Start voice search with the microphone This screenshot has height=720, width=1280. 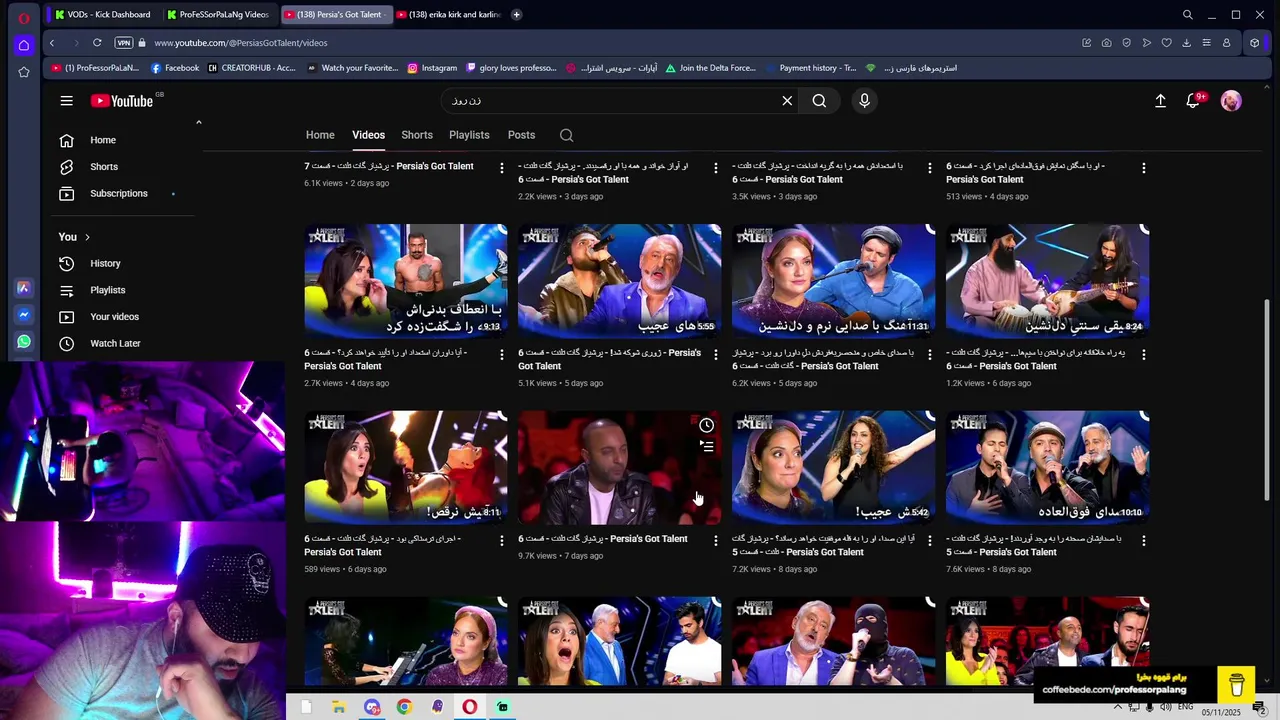(x=865, y=101)
